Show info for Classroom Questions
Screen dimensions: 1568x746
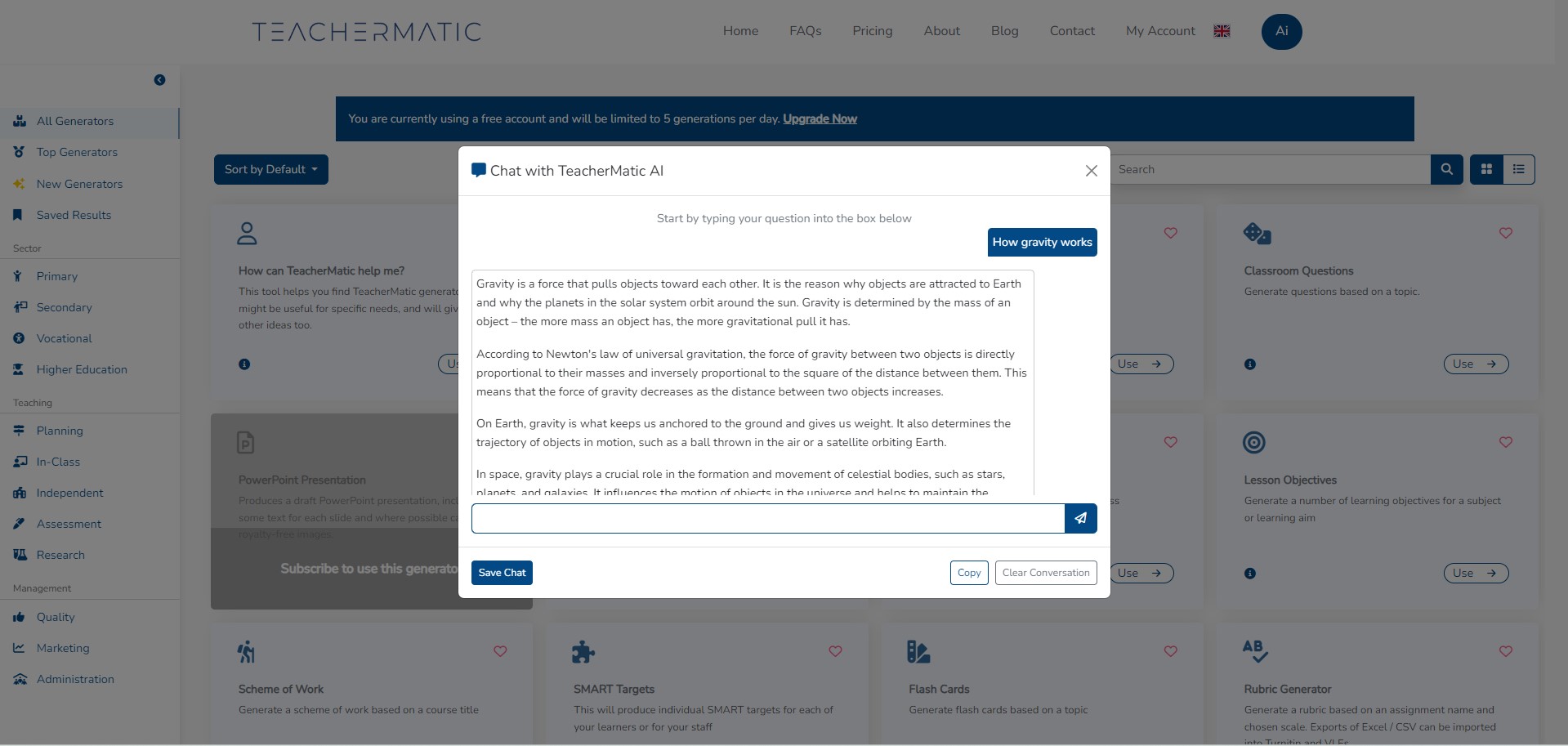1249,364
